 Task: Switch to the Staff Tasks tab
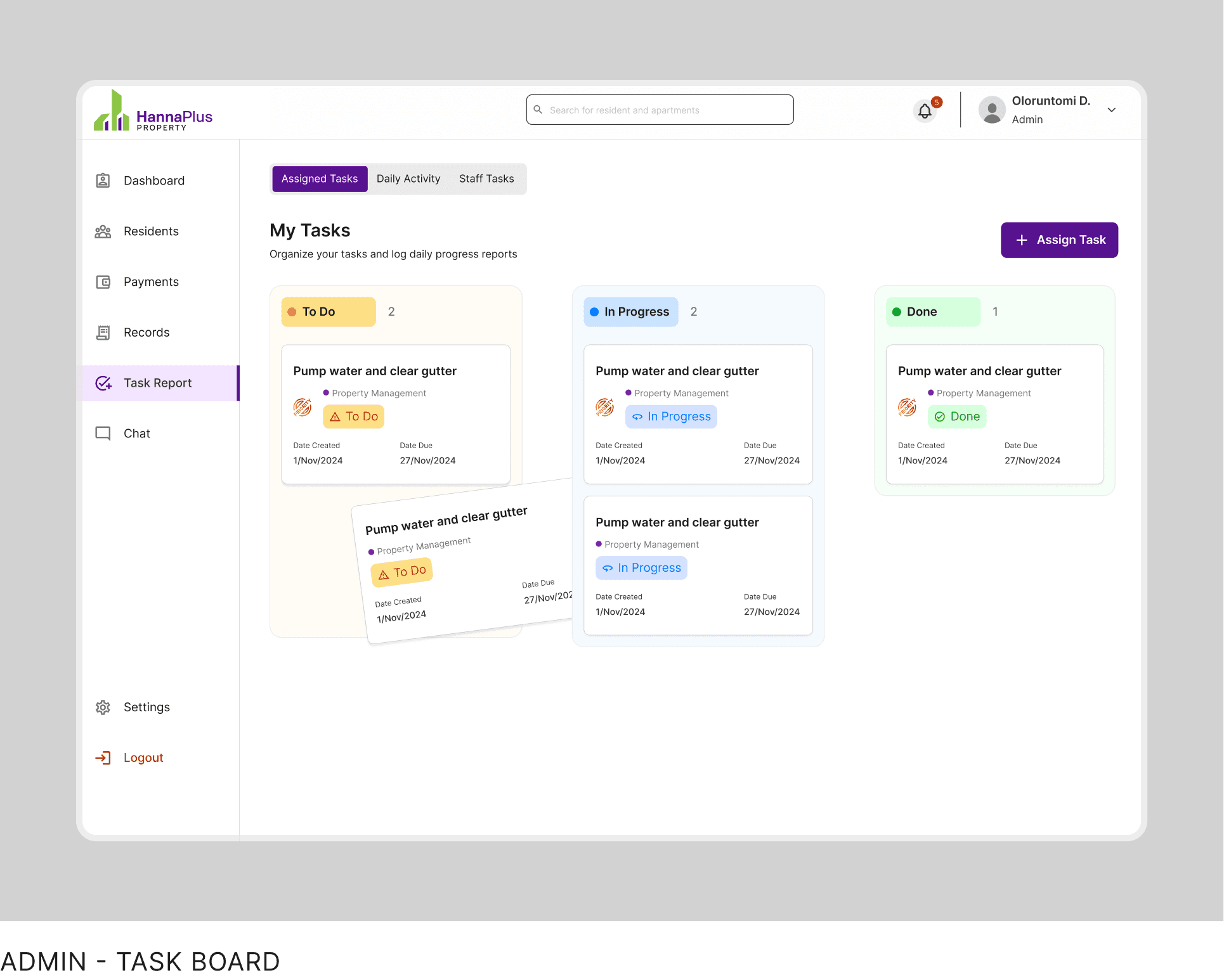(x=486, y=179)
